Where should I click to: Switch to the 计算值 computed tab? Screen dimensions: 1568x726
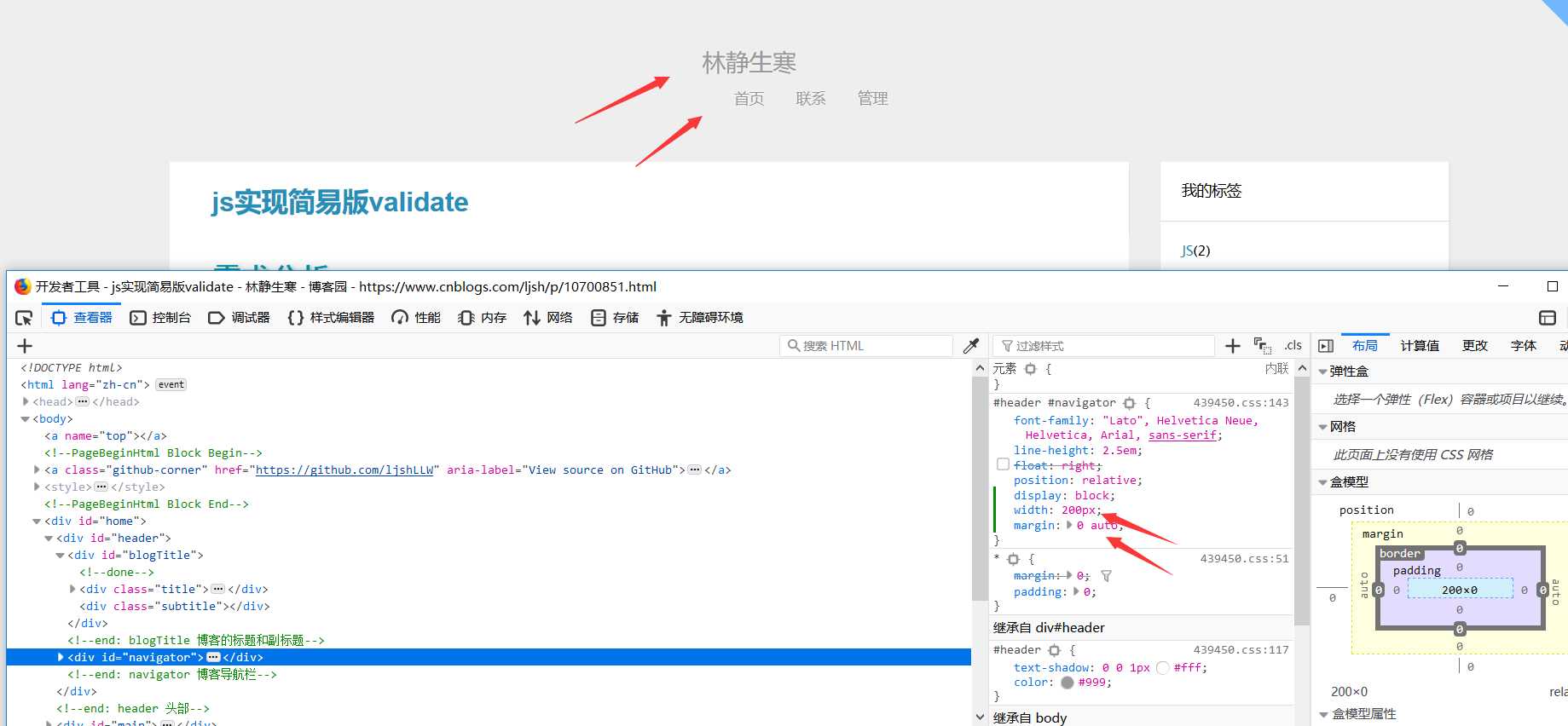(x=1420, y=346)
